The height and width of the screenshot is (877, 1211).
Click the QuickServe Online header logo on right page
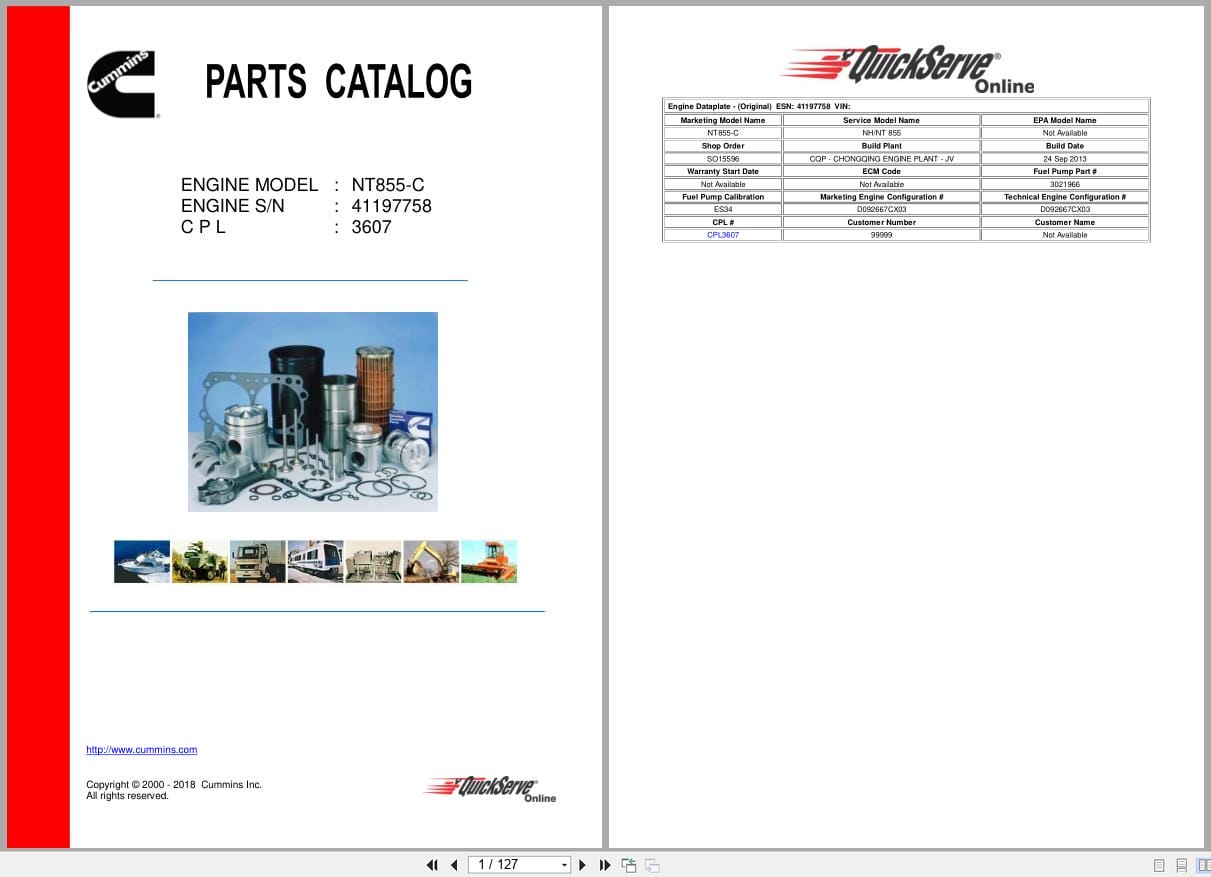coord(908,68)
